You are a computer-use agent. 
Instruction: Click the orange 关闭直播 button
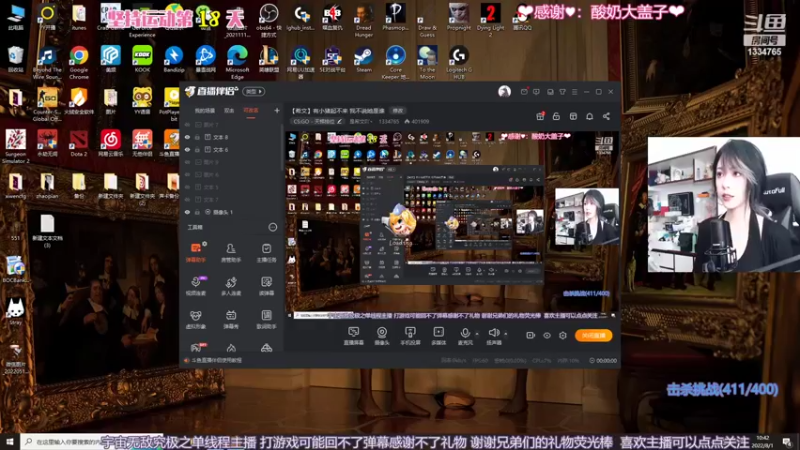593,335
